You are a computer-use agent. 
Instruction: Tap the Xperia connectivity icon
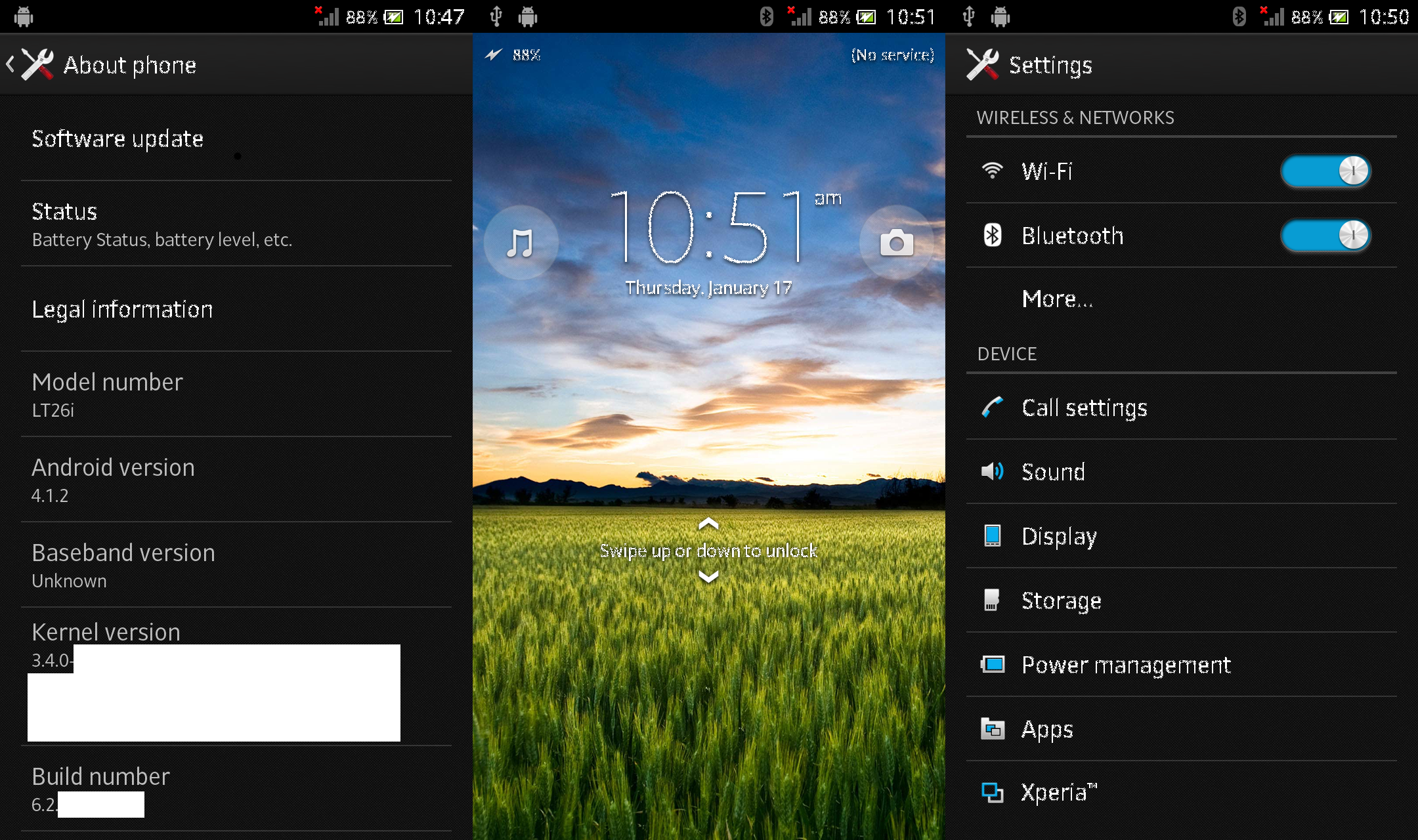pyautogui.click(x=992, y=793)
